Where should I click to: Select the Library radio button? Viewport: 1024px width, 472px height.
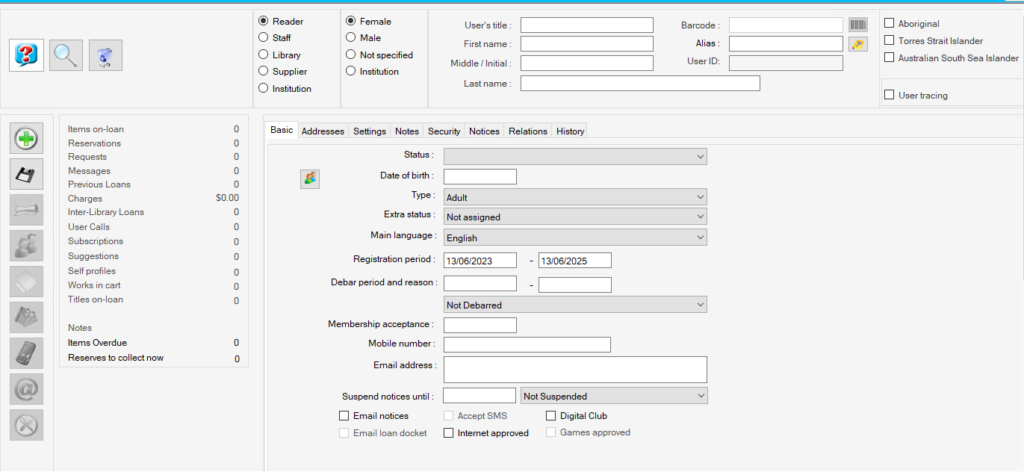coord(263,55)
